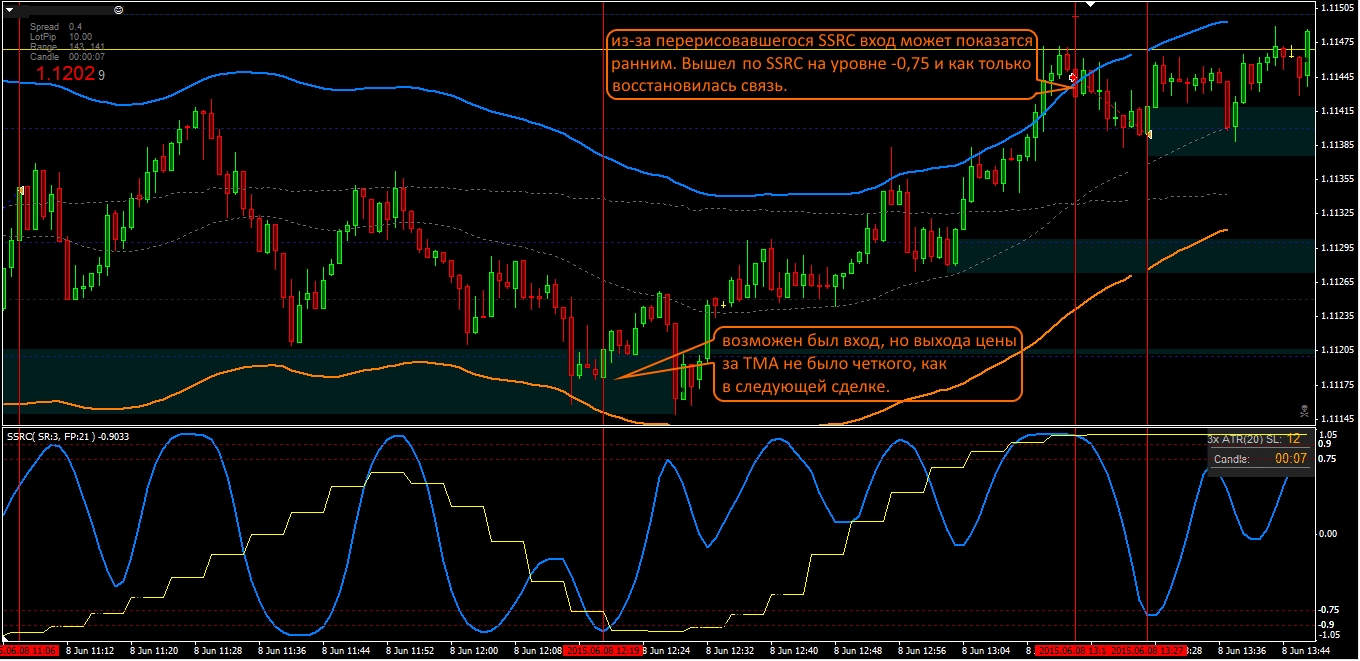Viewport: 1360px width, 661px height.
Task: Click the Spread 0.4 info label
Action: click(x=57, y=27)
